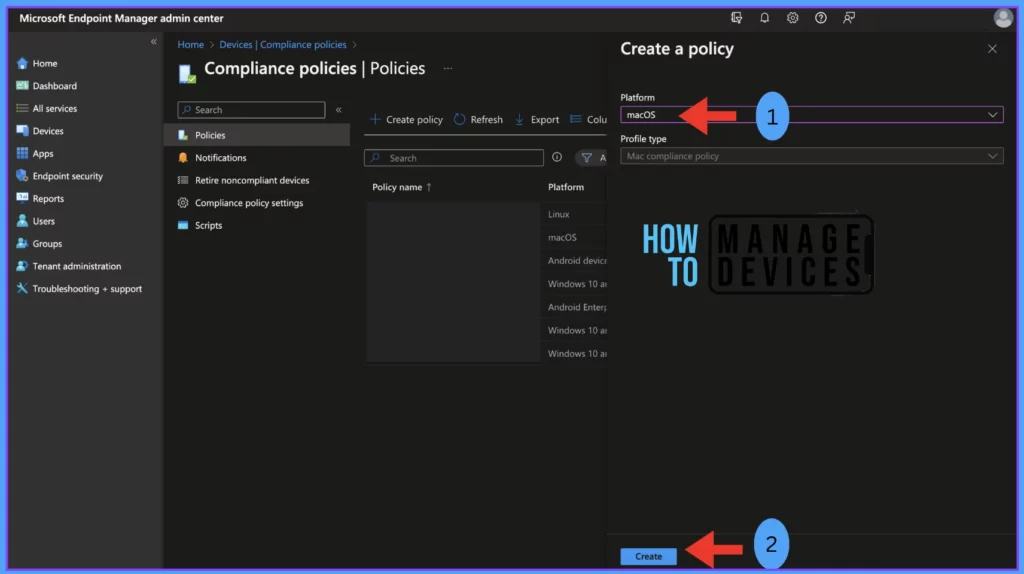Click the Add filter button

coord(592,157)
